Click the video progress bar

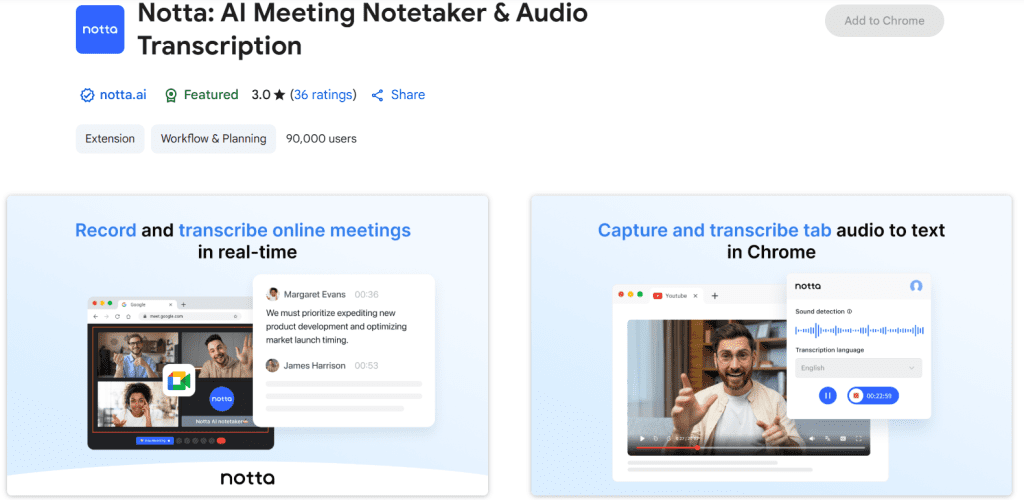pos(751,448)
